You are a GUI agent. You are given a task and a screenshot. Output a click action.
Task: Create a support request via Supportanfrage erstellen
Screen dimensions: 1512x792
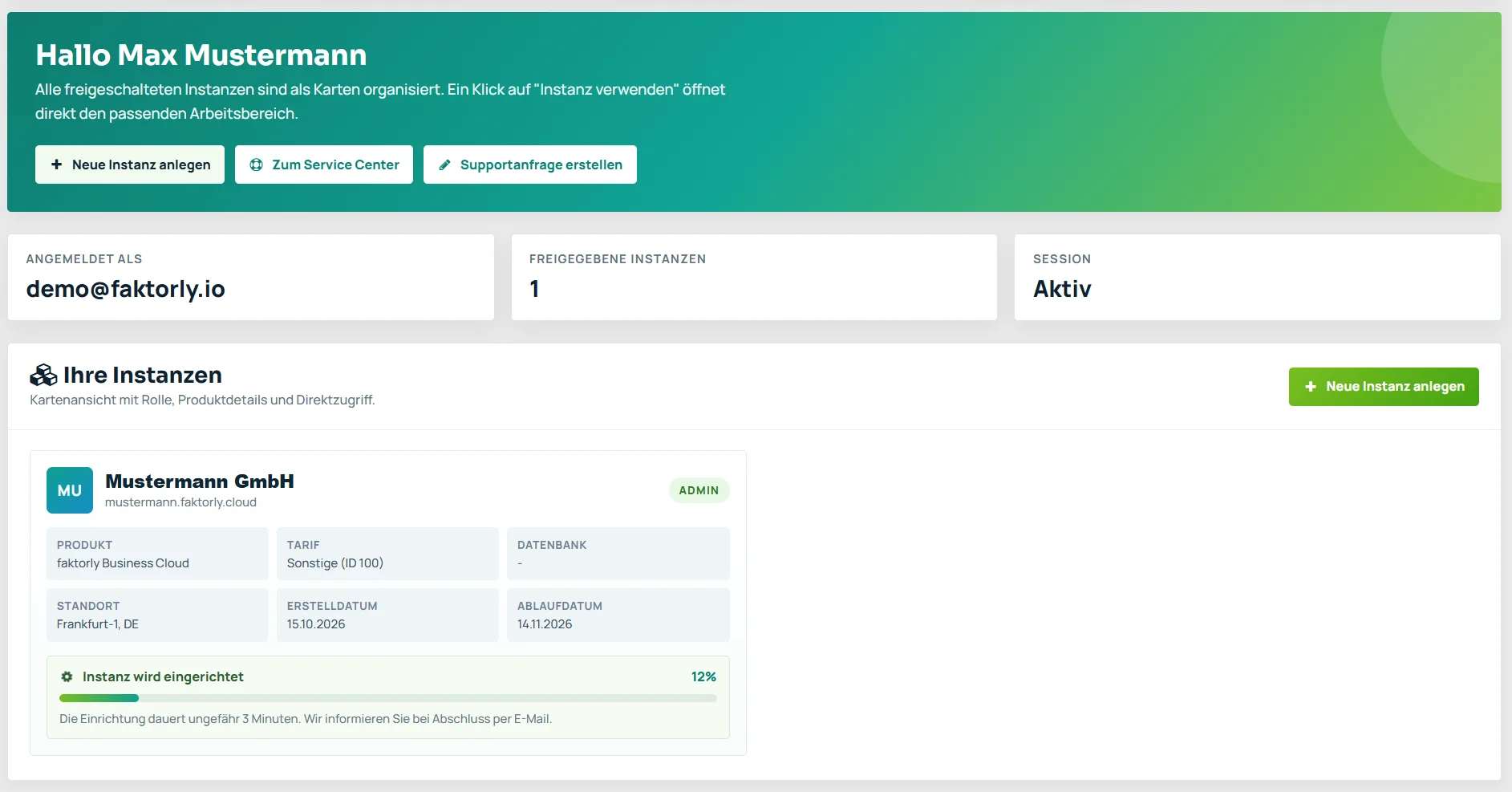coord(530,164)
